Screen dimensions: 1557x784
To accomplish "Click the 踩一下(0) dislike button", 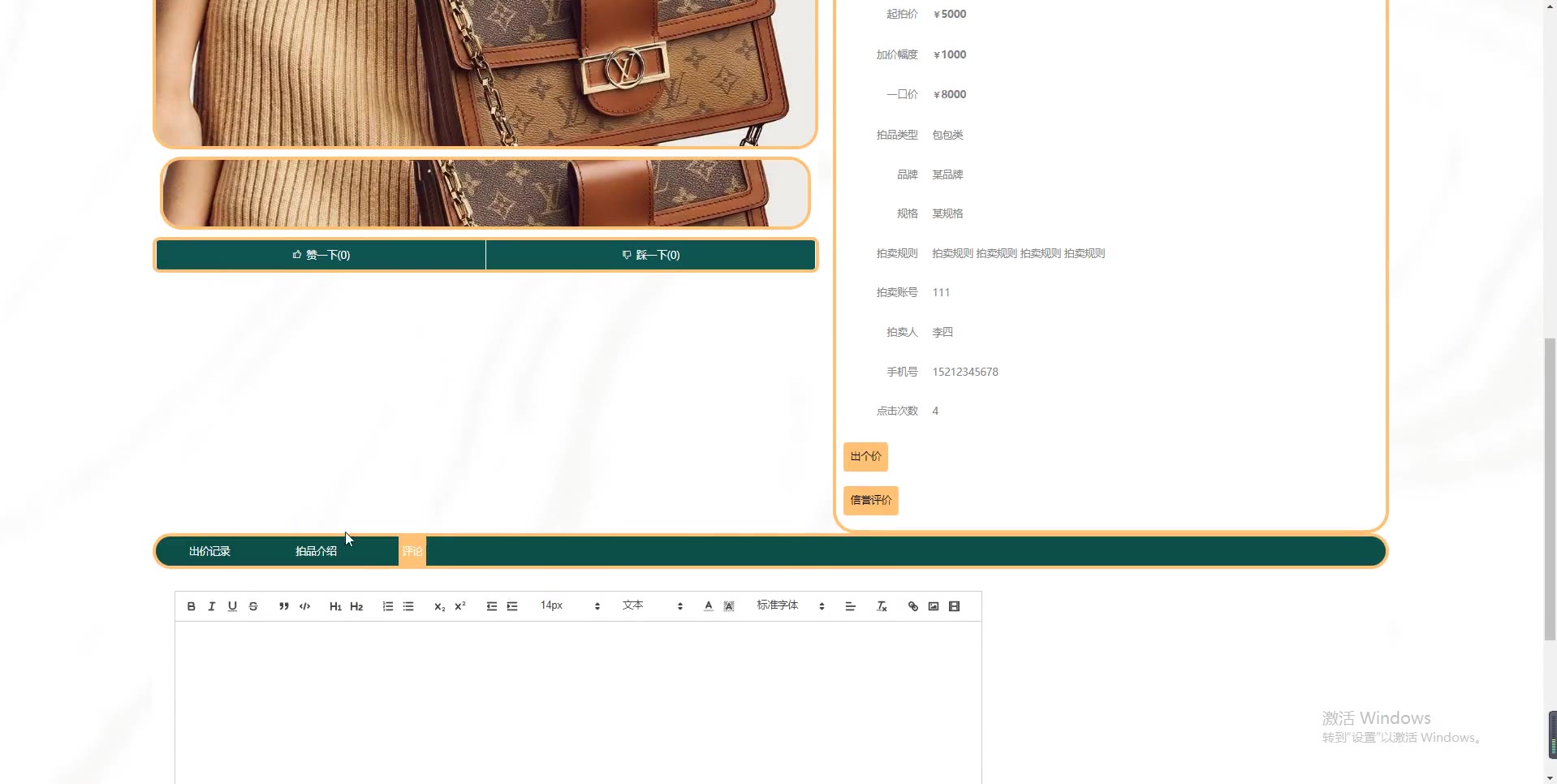I will coord(651,255).
